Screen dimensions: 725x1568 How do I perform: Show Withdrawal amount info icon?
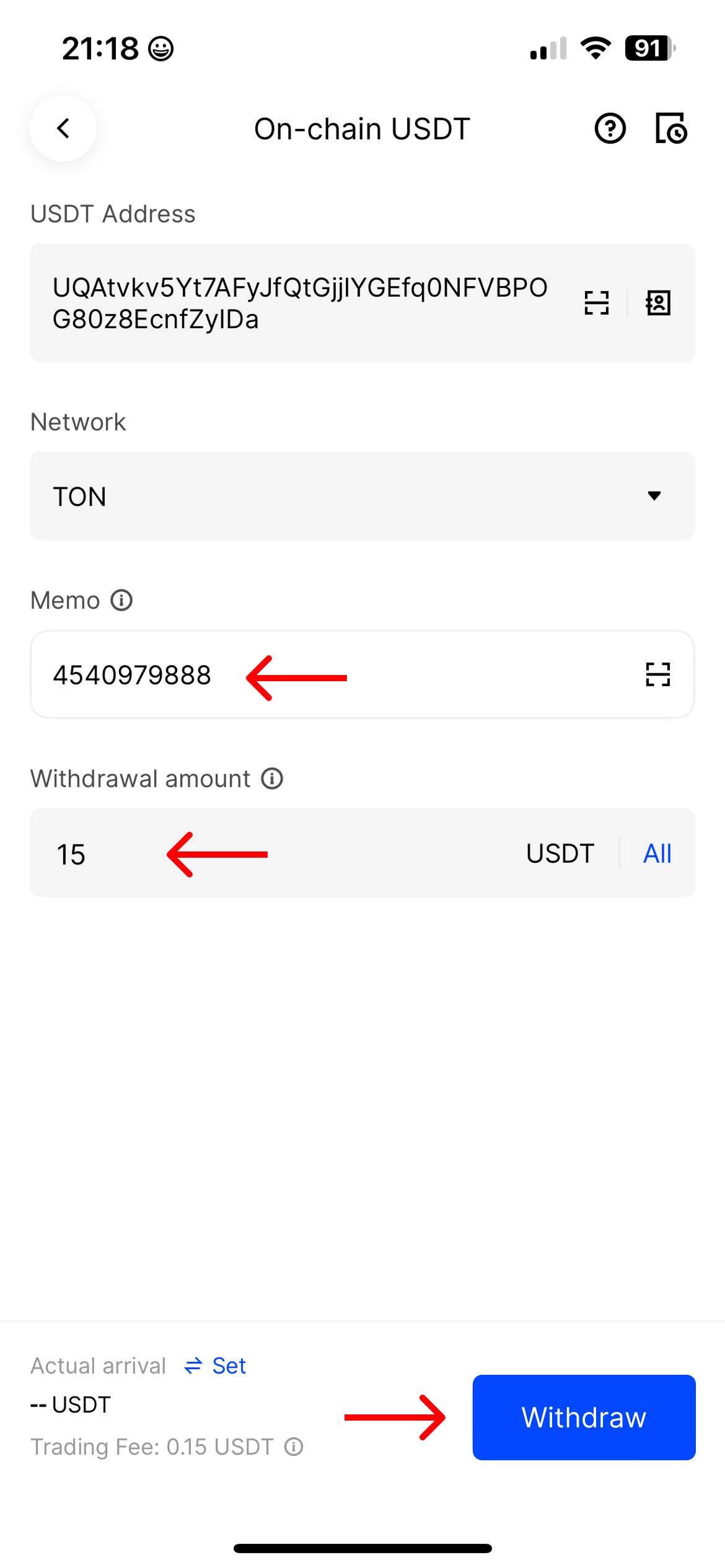pyautogui.click(x=272, y=778)
